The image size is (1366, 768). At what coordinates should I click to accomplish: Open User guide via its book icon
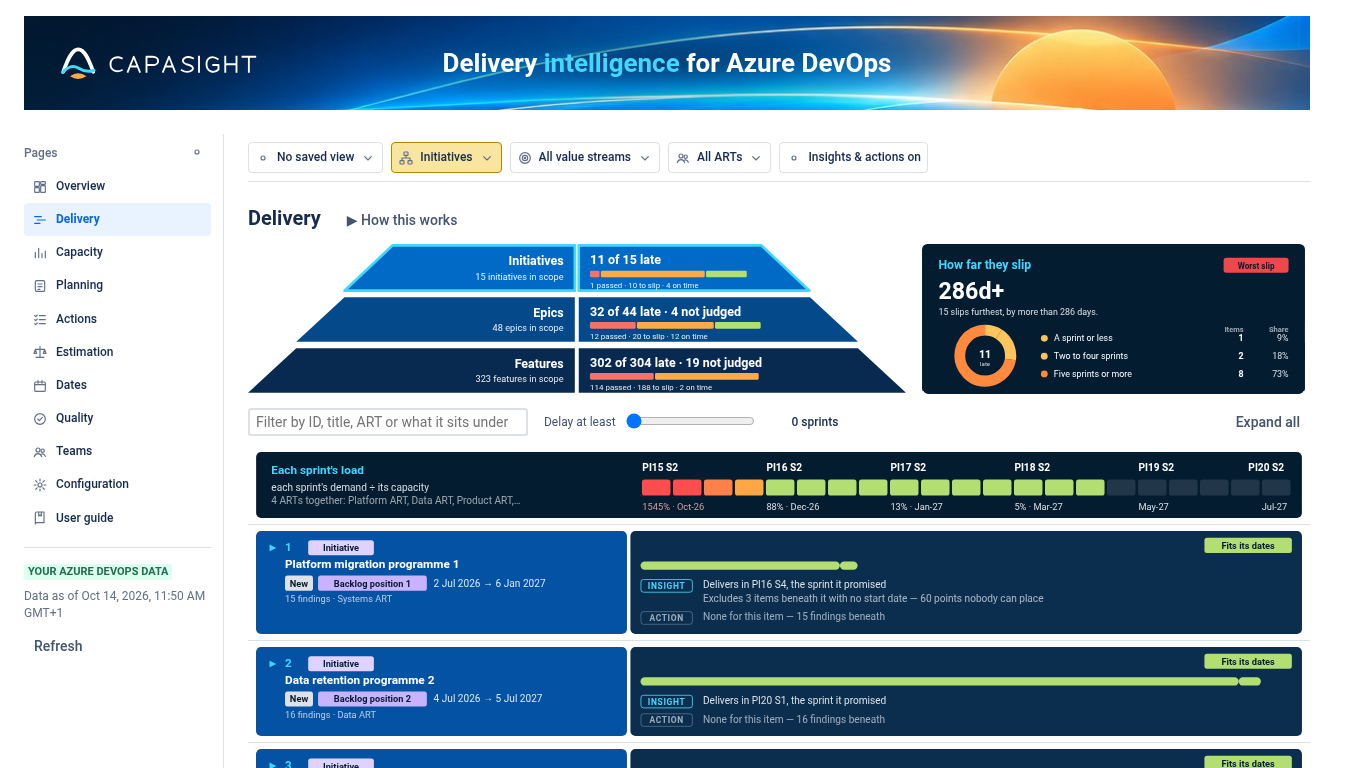tap(40, 518)
